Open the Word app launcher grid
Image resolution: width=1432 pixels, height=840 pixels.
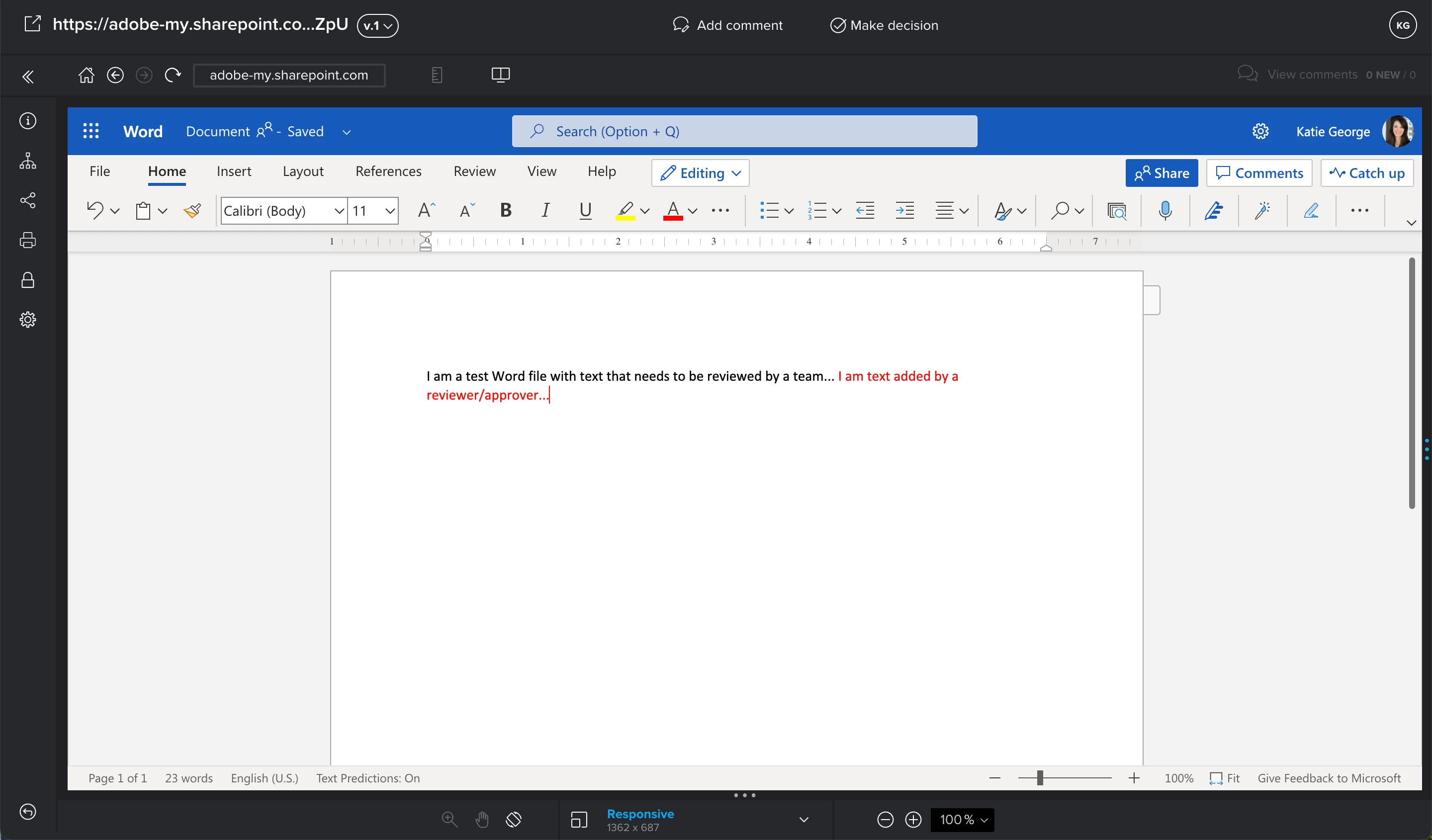91,131
